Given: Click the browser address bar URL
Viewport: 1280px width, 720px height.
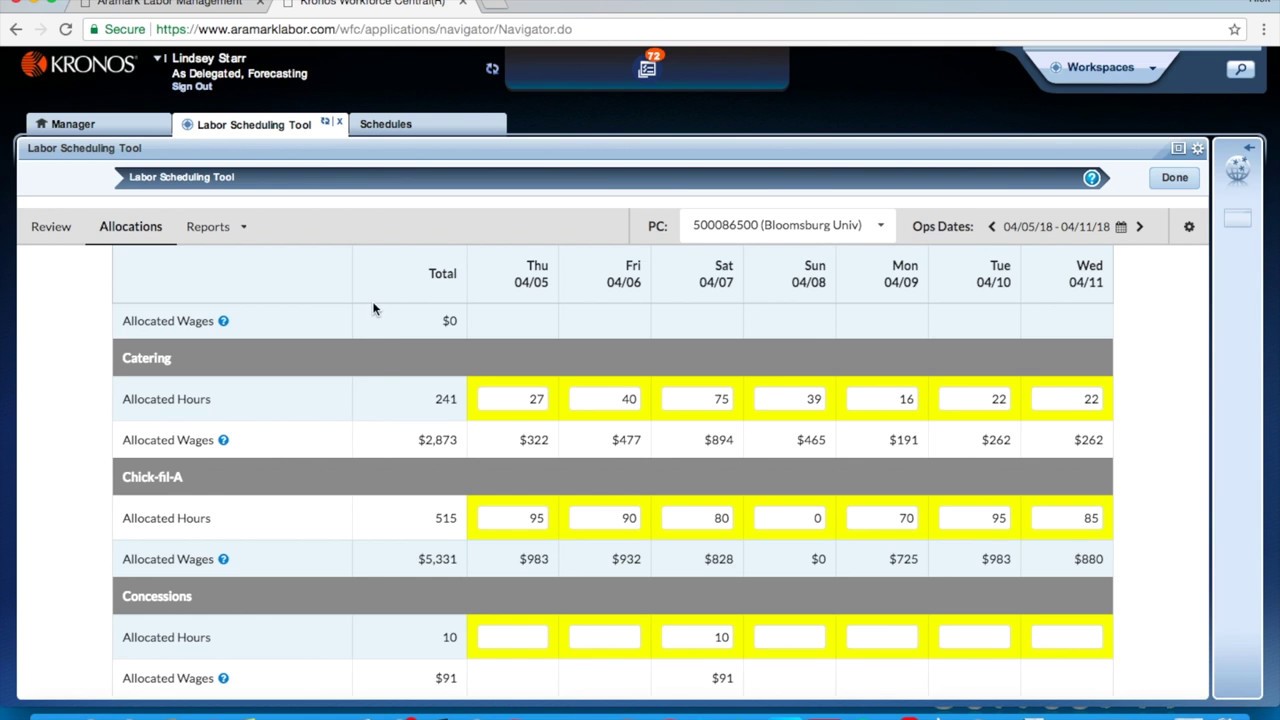Looking at the screenshot, I should click(x=364, y=29).
